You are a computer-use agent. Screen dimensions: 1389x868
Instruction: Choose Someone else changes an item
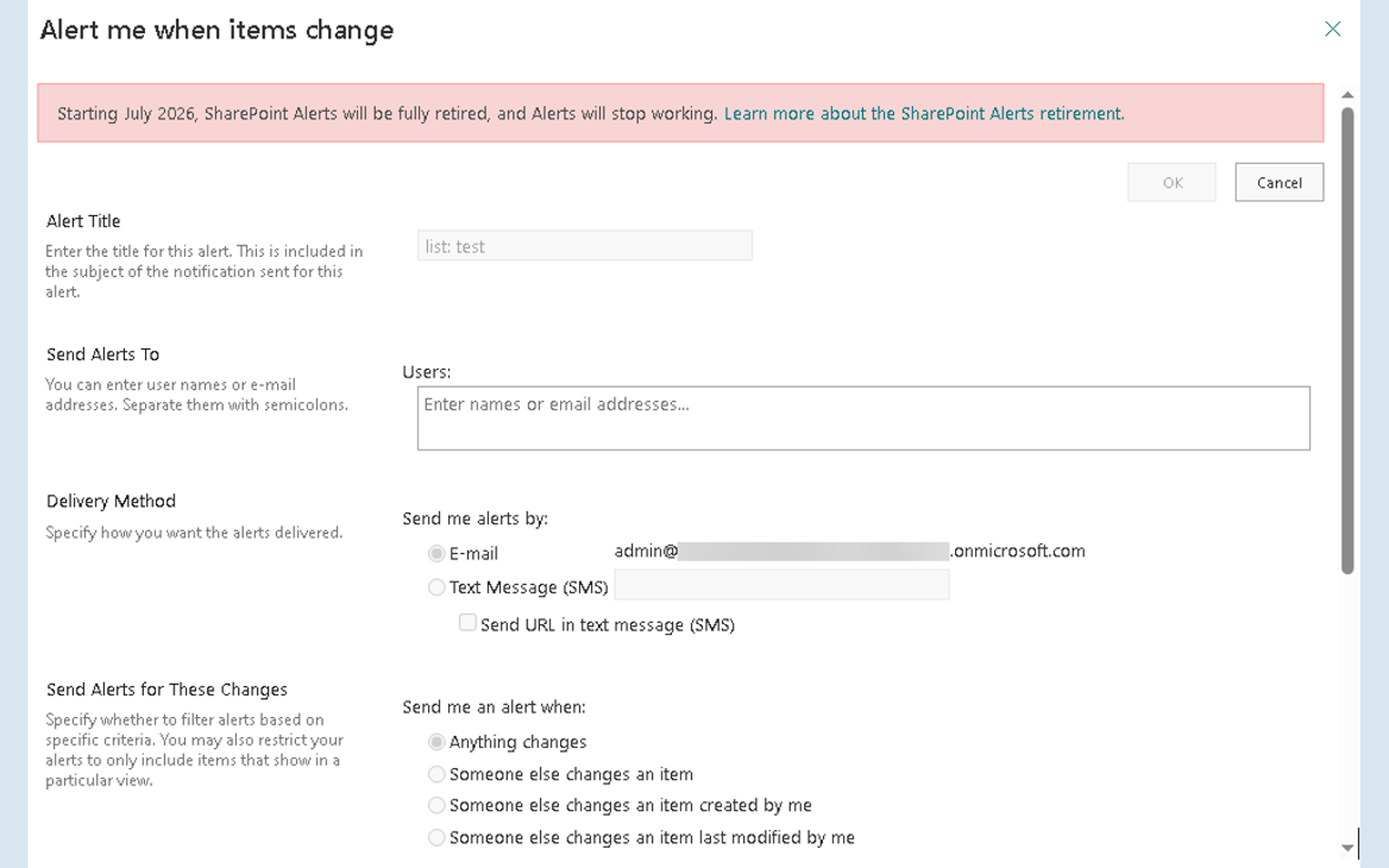[x=437, y=774]
